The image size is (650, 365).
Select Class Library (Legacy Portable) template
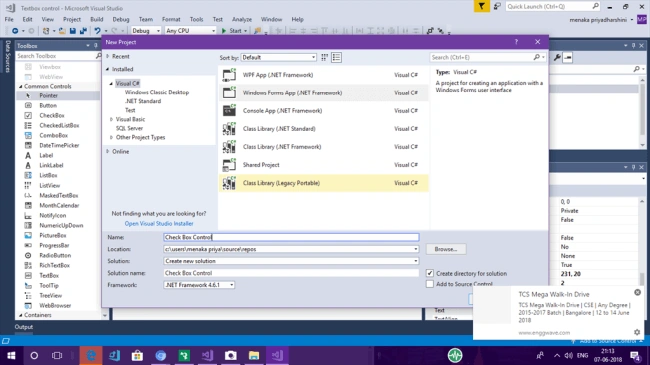(323, 183)
